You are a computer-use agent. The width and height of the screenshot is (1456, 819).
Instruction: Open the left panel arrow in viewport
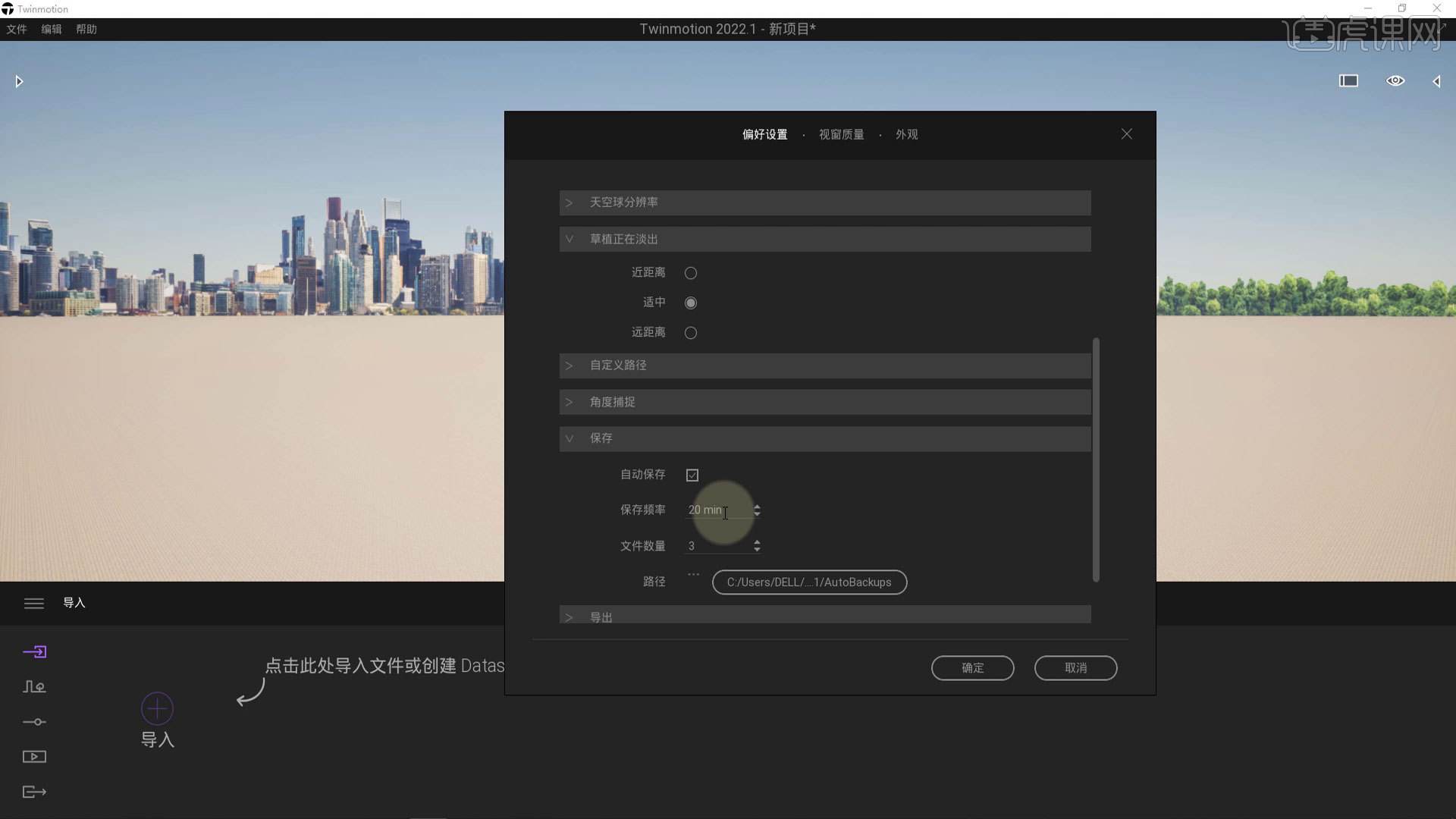tap(19, 81)
